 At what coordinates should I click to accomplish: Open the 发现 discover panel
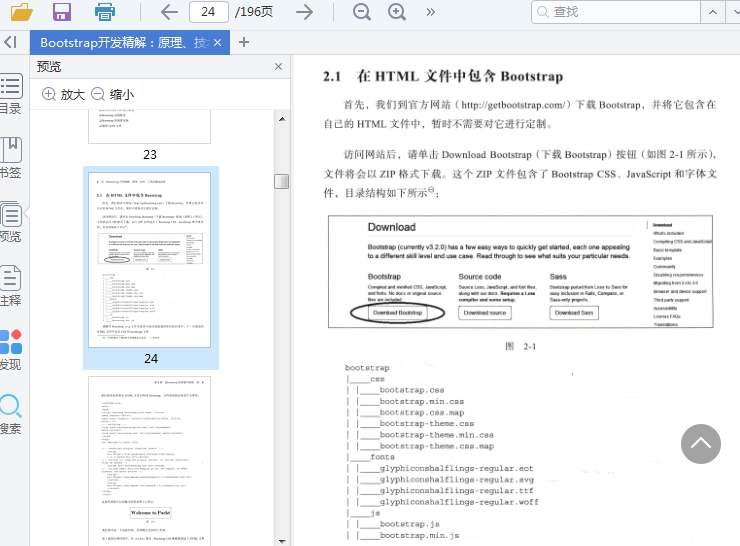[x=11, y=350]
